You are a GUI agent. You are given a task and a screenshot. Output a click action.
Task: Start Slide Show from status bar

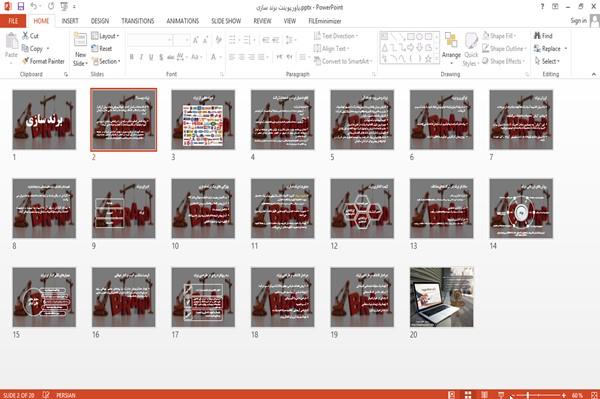pos(501,395)
